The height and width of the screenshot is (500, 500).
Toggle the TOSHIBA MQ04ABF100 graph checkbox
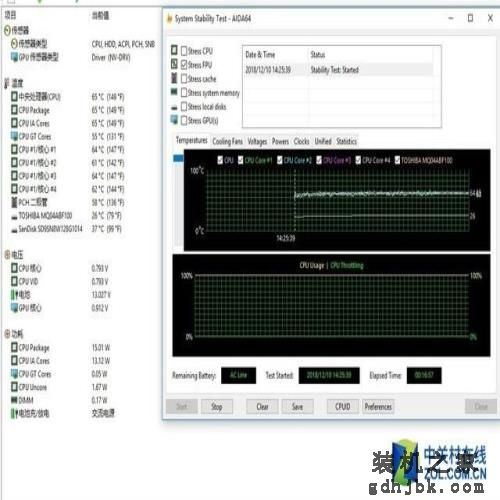click(x=397, y=160)
